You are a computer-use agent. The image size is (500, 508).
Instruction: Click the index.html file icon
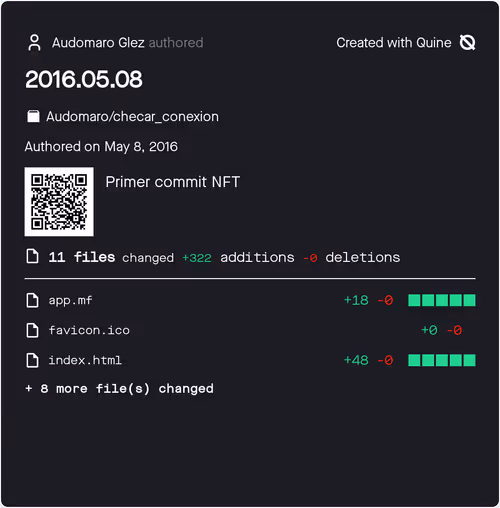point(32,360)
